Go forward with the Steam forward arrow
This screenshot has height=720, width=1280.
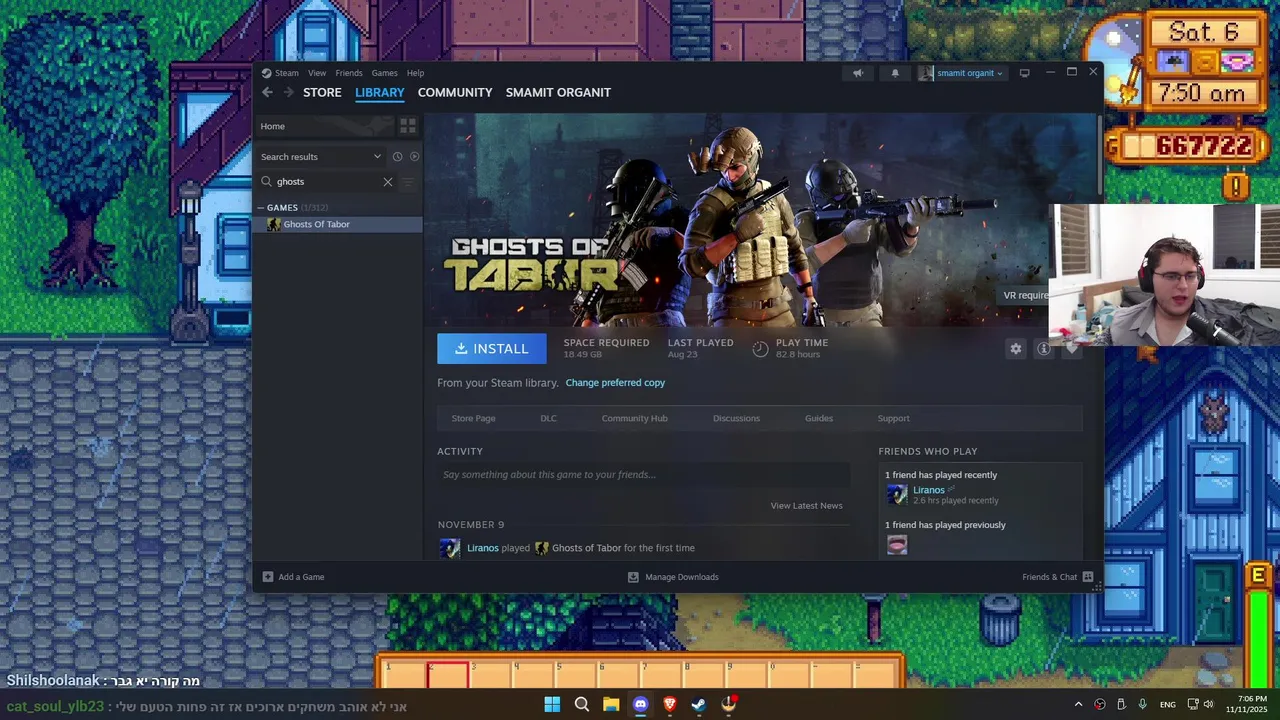click(x=288, y=92)
